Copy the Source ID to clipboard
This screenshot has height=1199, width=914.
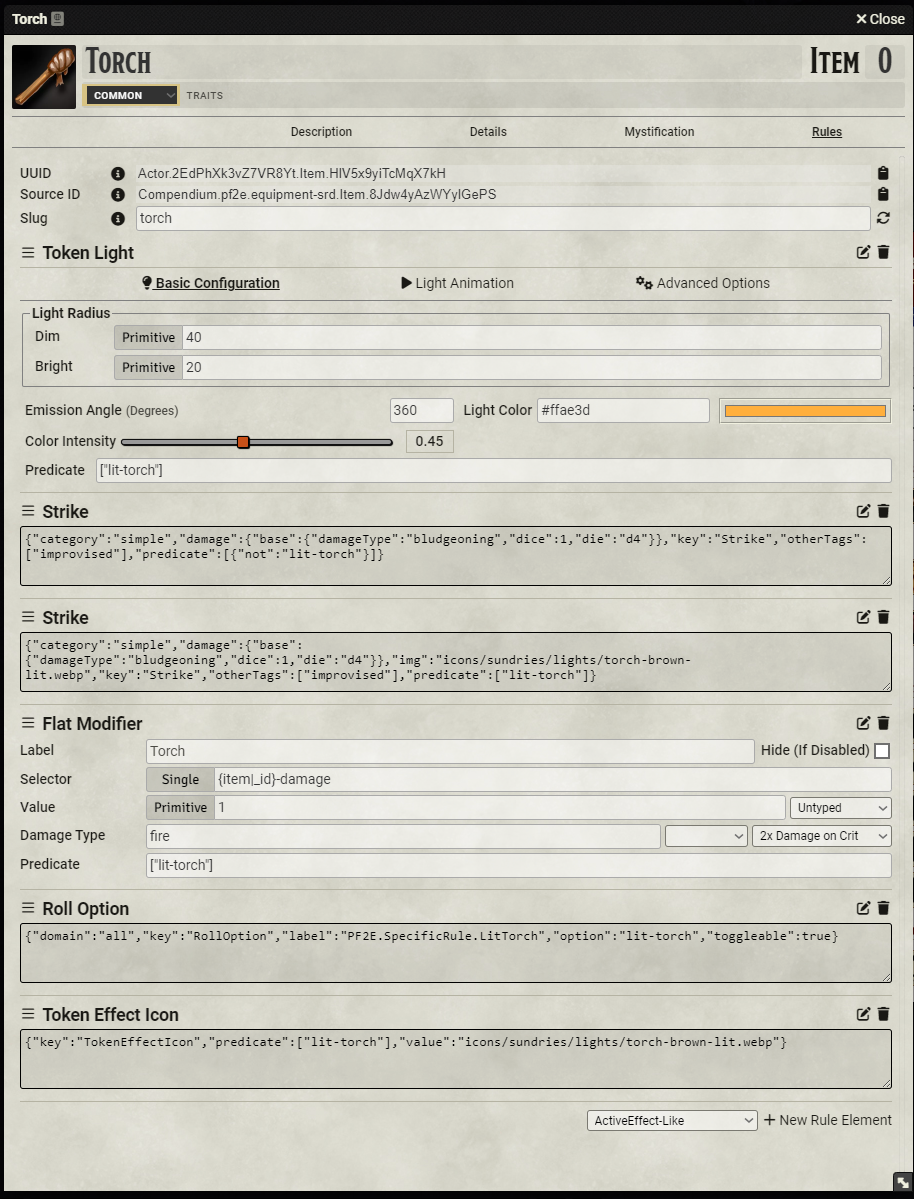[882, 195]
